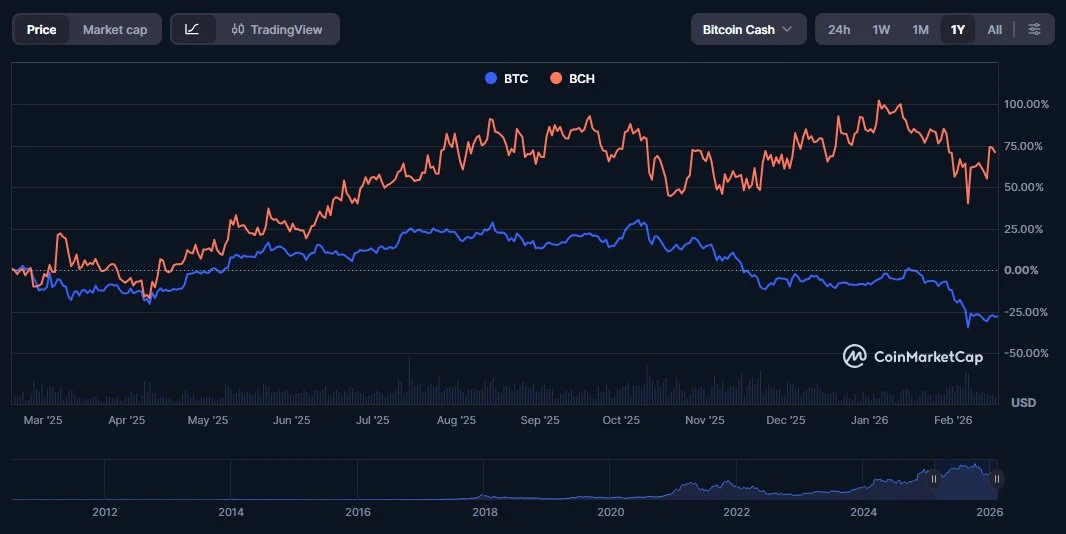Select the Price tab
This screenshot has width=1066, height=534.
[x=41, y=29]
